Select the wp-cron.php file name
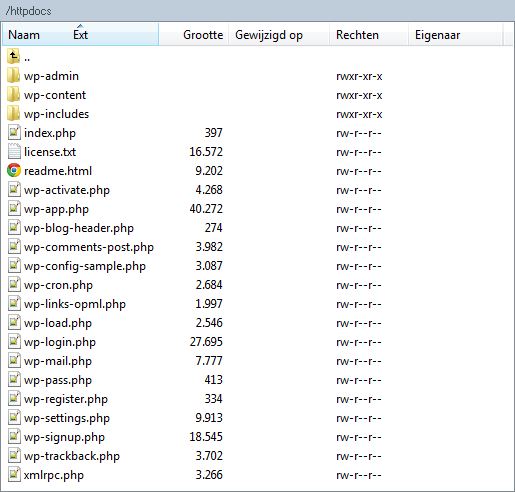Image resolution: width=515 pixels, height=492 pixels. tap(58, 285)
